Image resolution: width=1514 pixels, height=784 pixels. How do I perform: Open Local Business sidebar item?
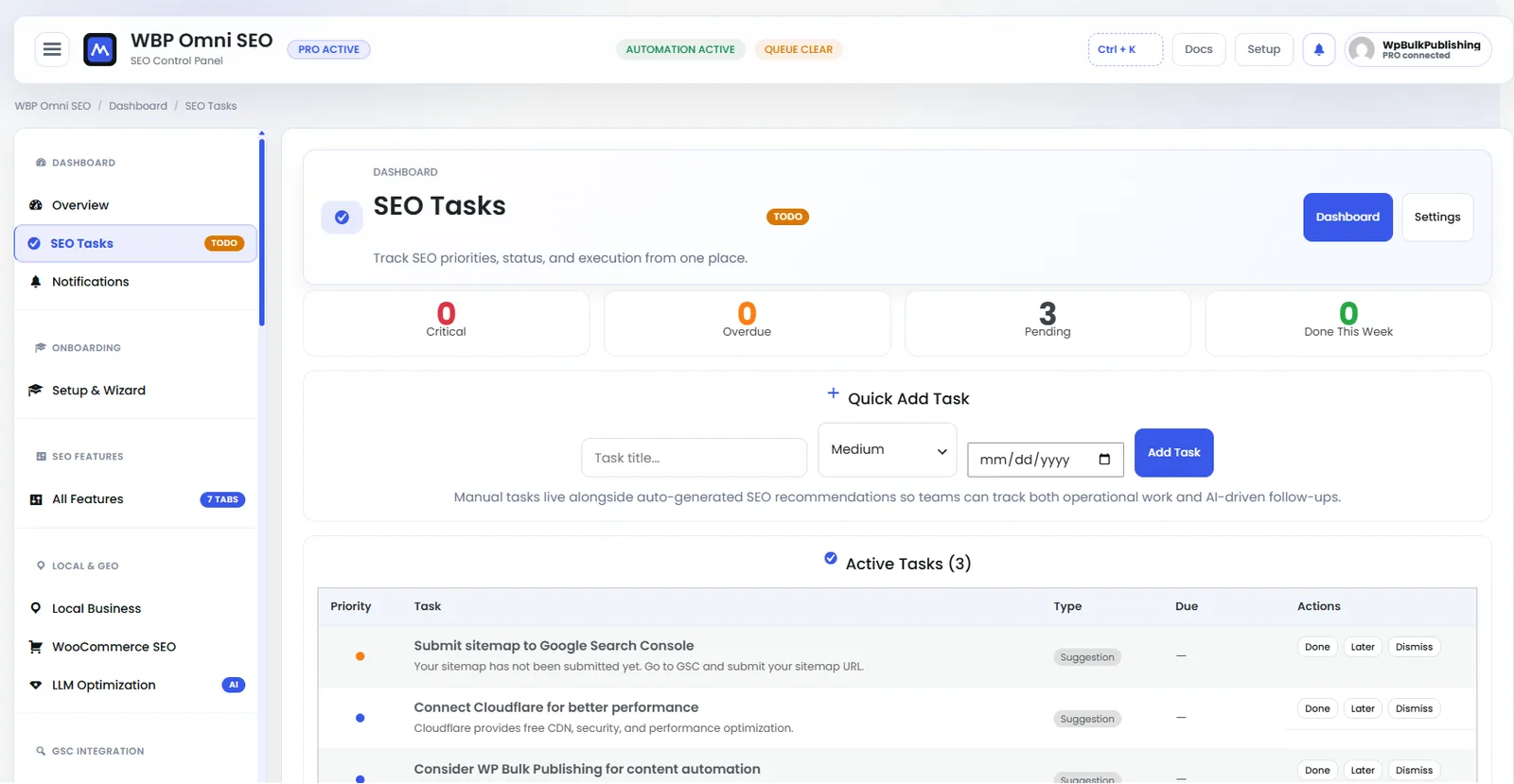135,608
